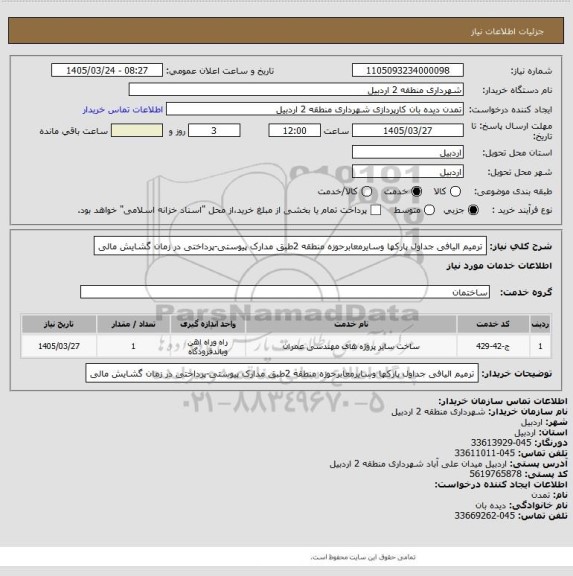Select the کالا/خدمت radio button
573x576 pixels.
click(x=367, y=191)
